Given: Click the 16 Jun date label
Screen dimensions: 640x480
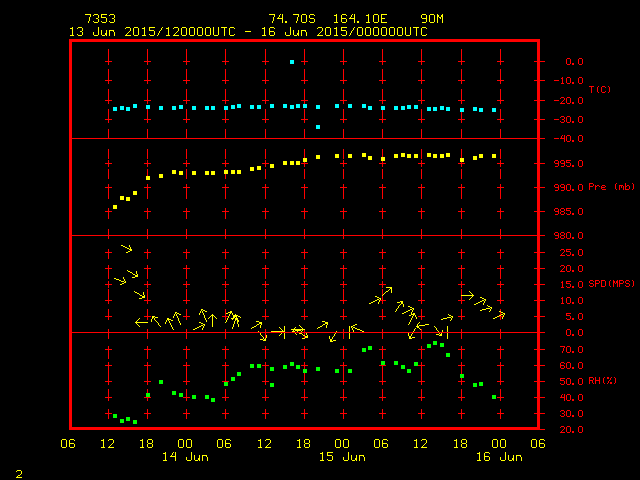Looking at the screenshot, I should click(x=498, y=457).
